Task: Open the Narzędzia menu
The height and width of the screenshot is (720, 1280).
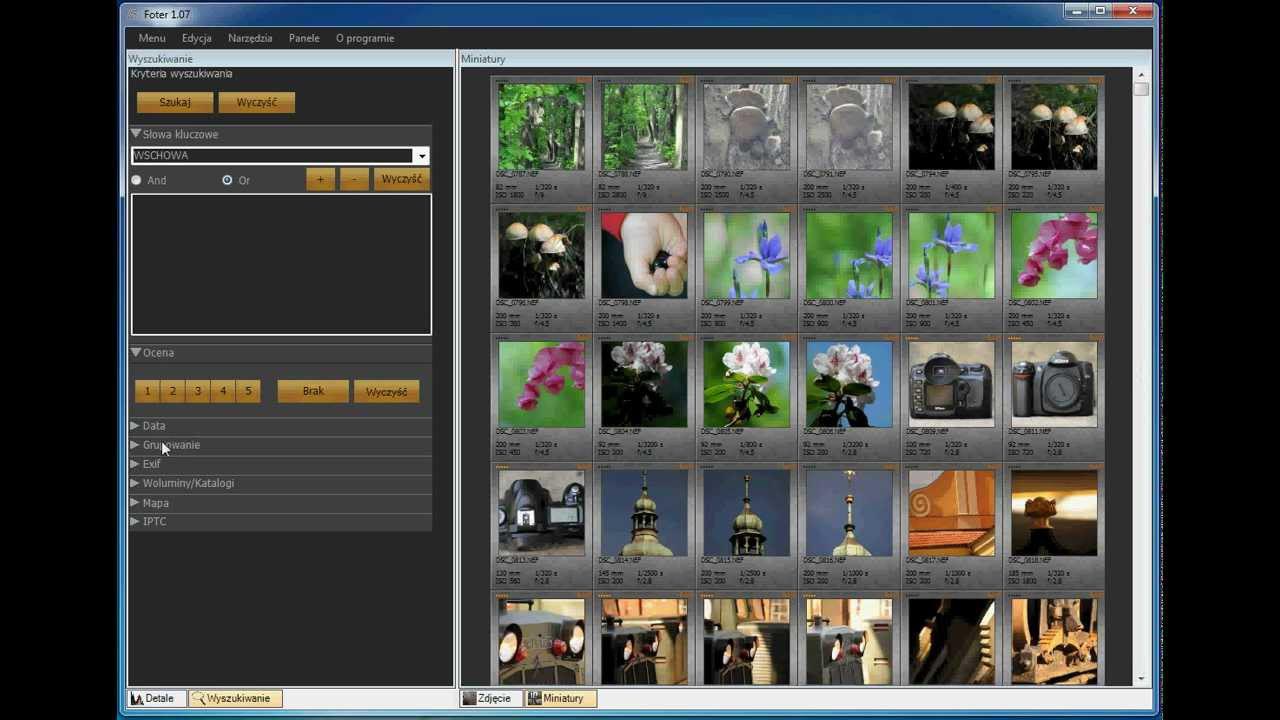Action: 250,38
